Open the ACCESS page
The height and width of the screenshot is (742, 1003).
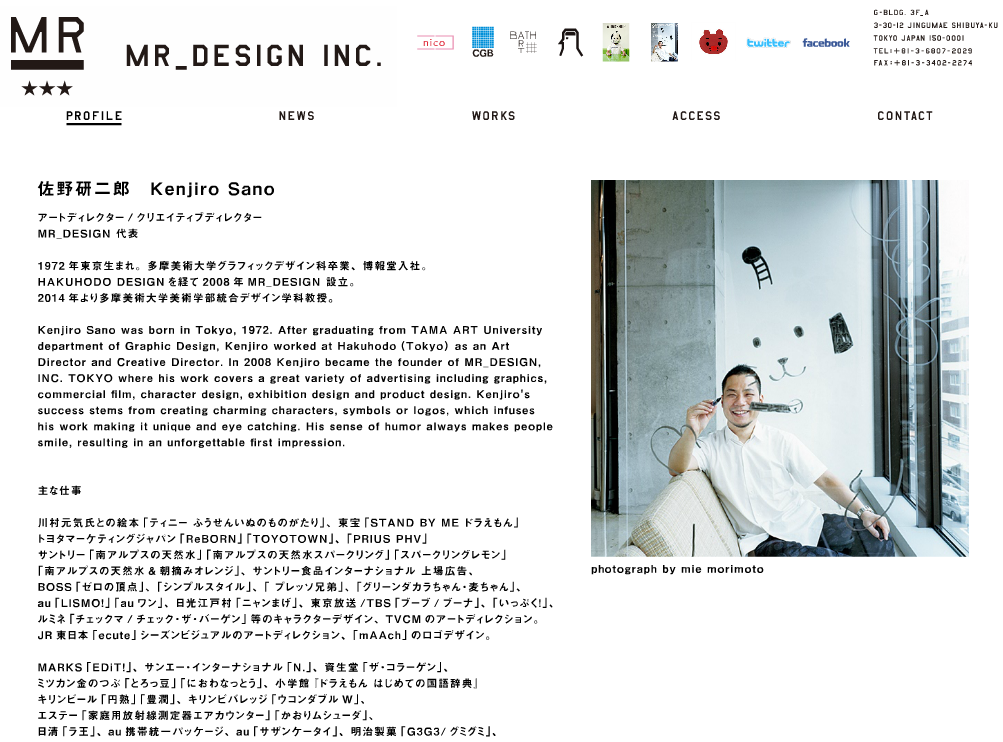coord(697,116)
